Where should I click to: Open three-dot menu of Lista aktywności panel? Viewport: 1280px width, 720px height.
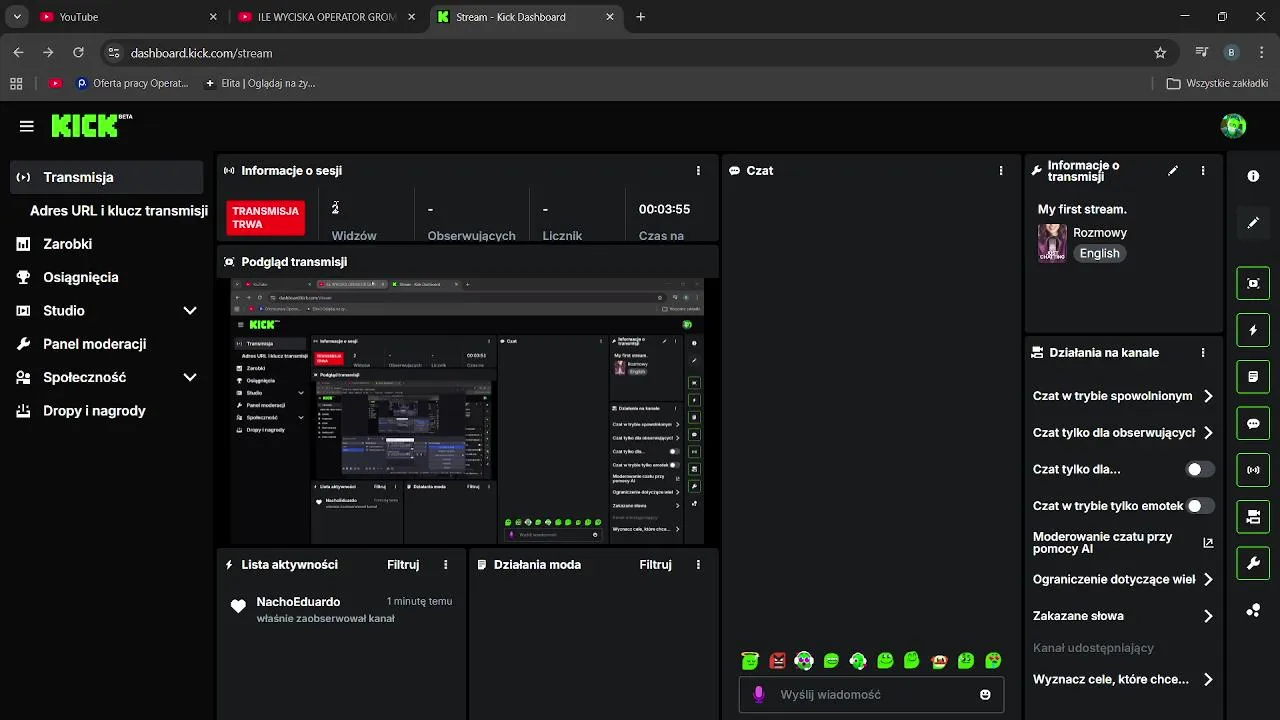click(x=446, y=565)
